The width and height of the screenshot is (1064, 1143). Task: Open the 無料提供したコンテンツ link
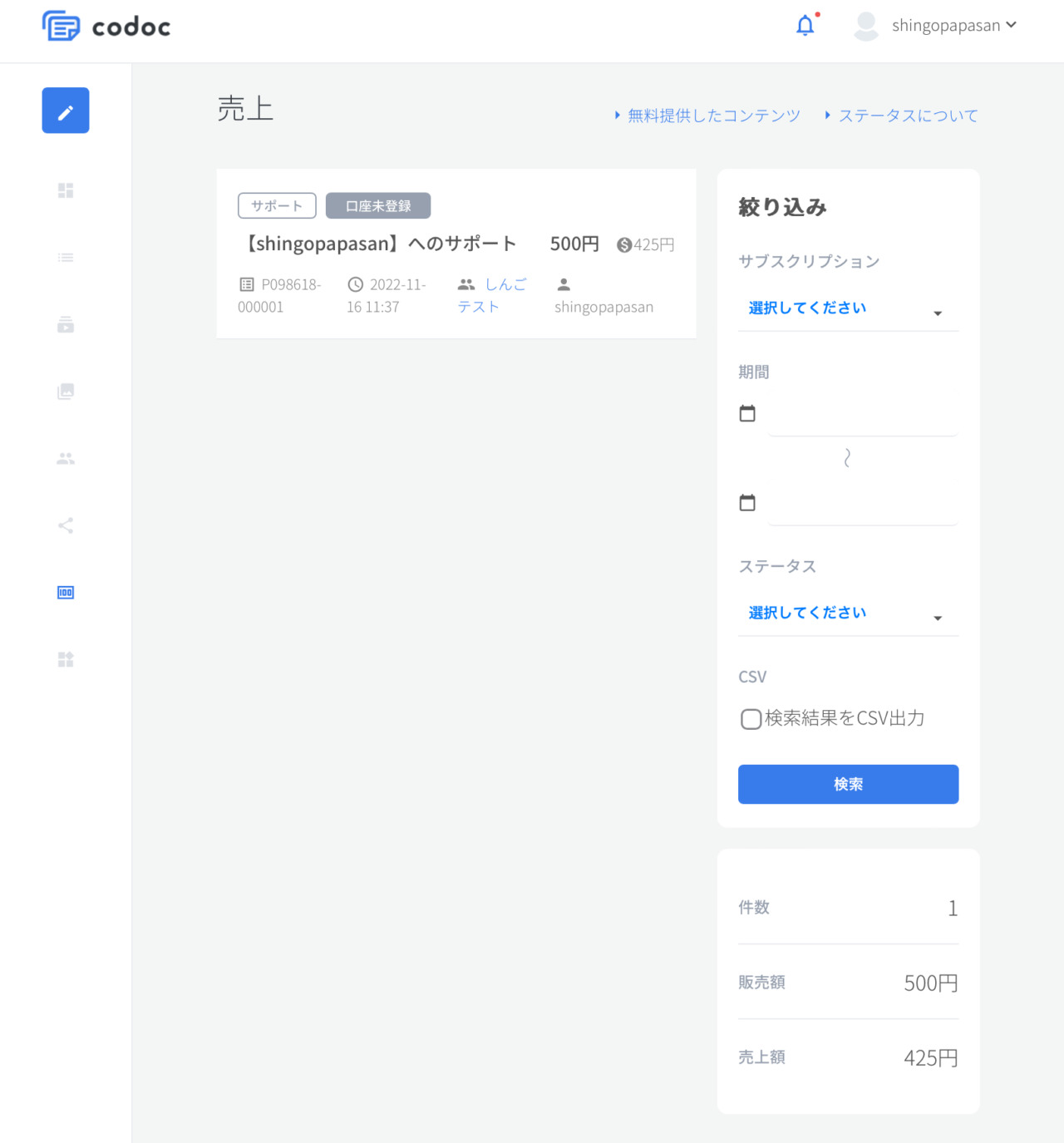[x=712, y=115]
